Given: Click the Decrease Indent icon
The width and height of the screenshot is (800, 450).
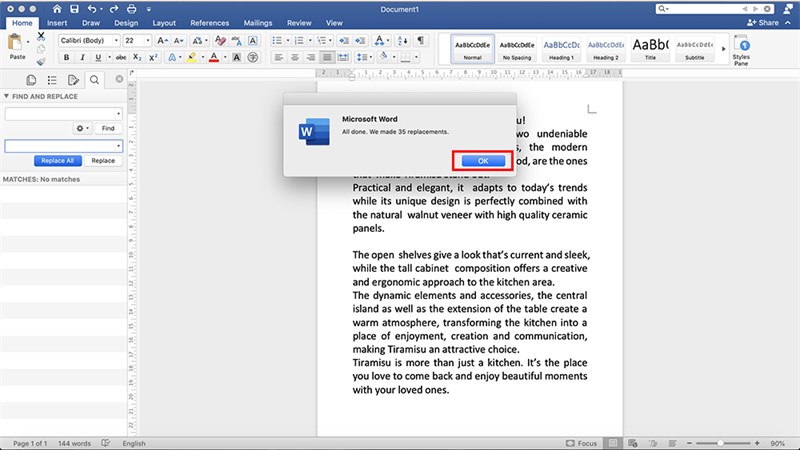Looking at the screenshot, I should click(x=344, y=41).
